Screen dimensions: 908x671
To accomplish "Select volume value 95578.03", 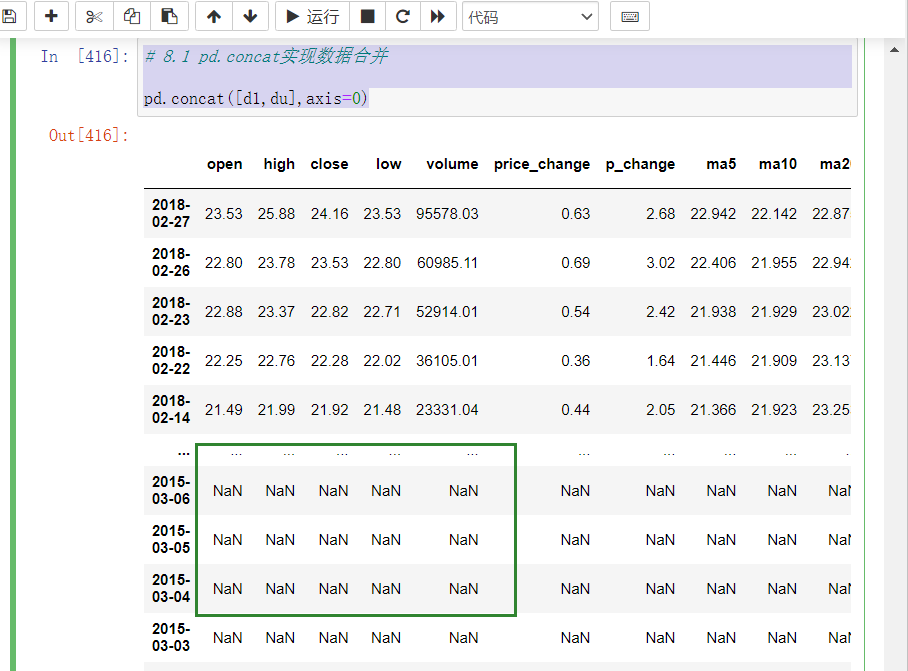I will coord(447,214).
